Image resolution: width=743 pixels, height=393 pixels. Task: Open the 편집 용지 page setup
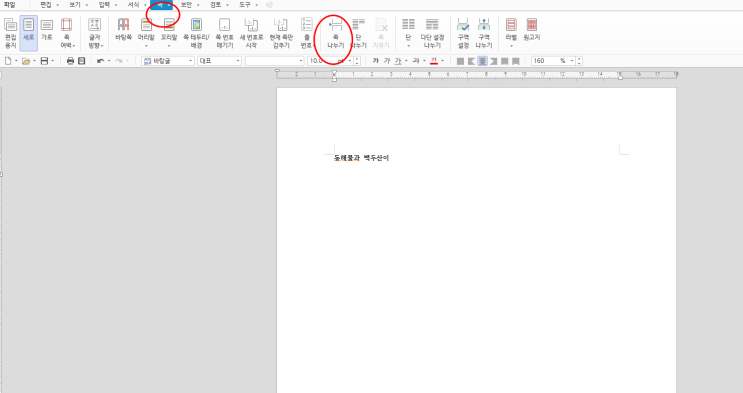10,33
